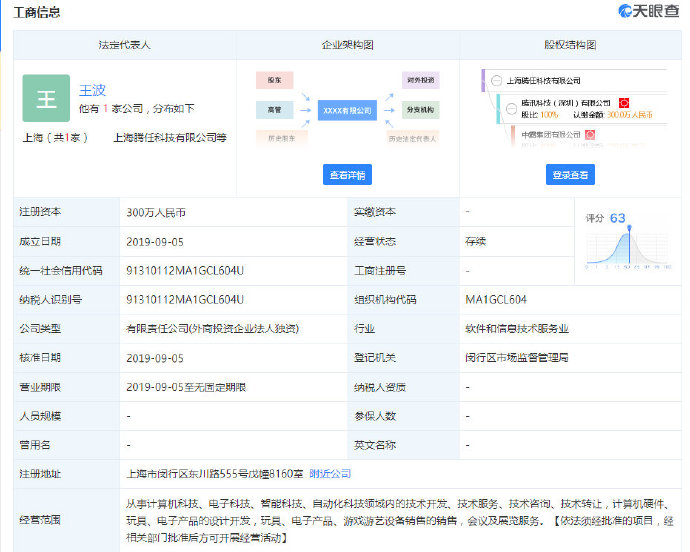This screenshot has height=552, width=690.
Task: Click the 股东 box in structure diagram
Action: pos(275,80)
